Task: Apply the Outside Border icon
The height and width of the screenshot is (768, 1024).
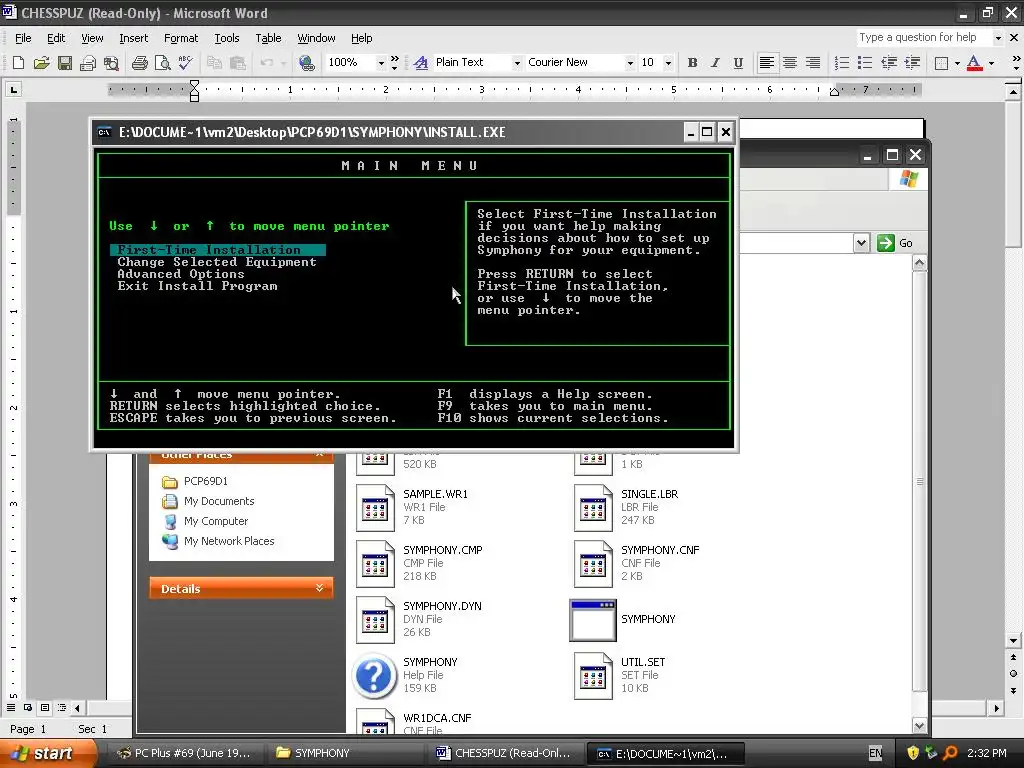Action: tap(941, 63)
